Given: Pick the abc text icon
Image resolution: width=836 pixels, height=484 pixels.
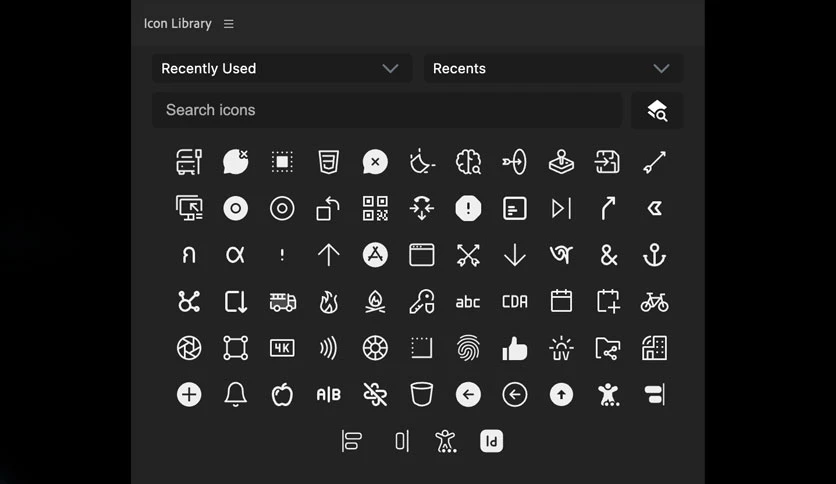Looking at the screenshot, I should (468, 302).
